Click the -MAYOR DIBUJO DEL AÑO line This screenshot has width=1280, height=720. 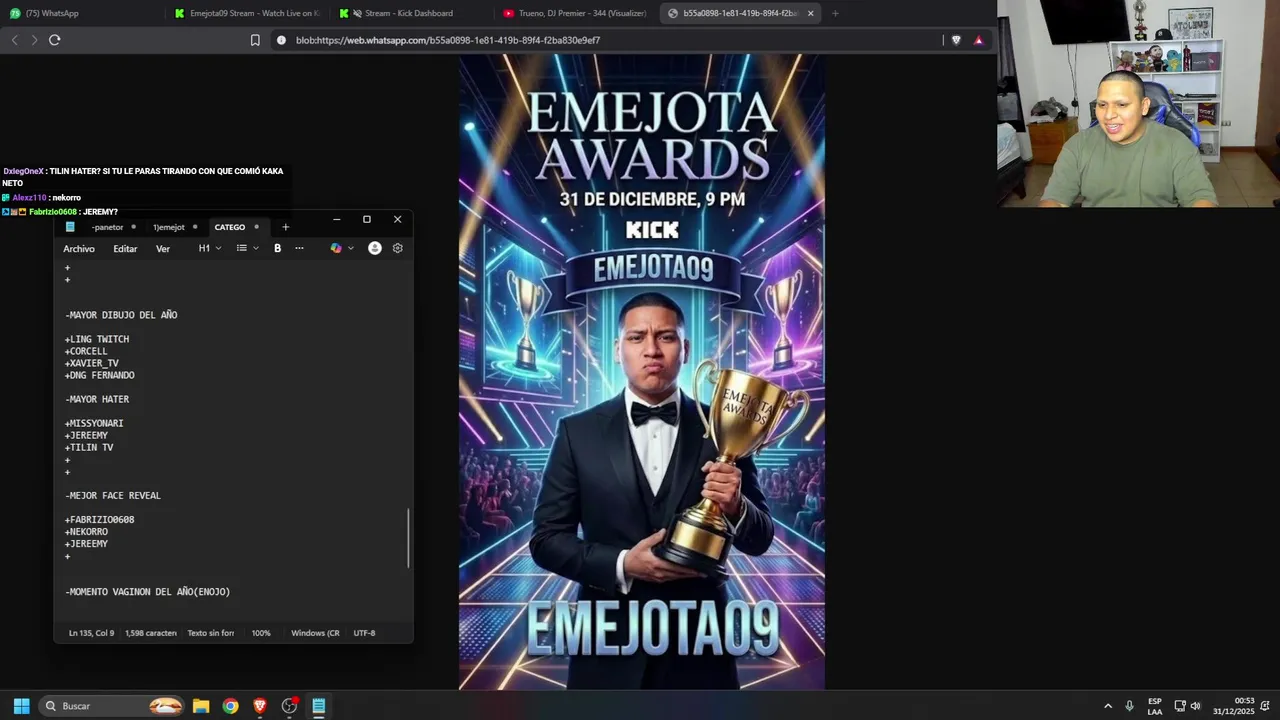coord(121,315)
